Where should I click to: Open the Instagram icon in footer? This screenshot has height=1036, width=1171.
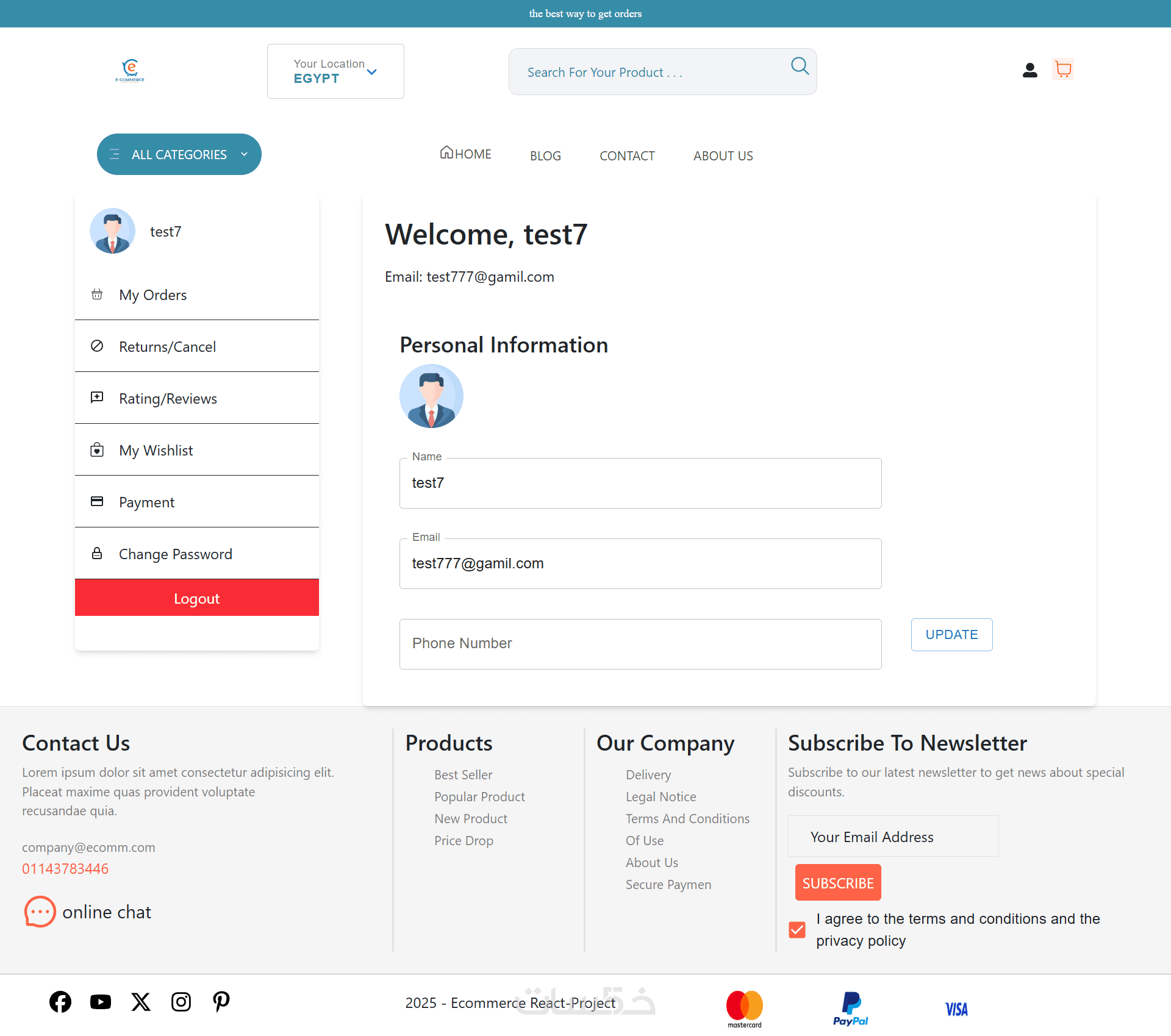(181, 1002)
